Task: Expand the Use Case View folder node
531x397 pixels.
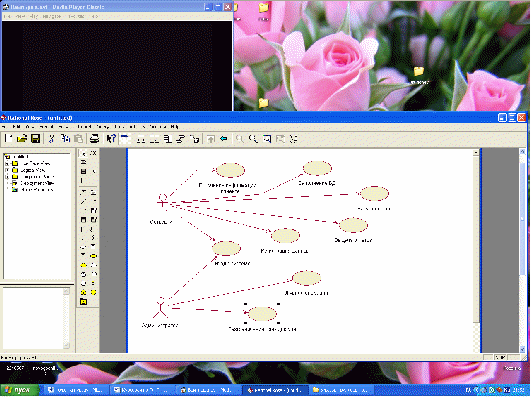Action: pos(7,164)
